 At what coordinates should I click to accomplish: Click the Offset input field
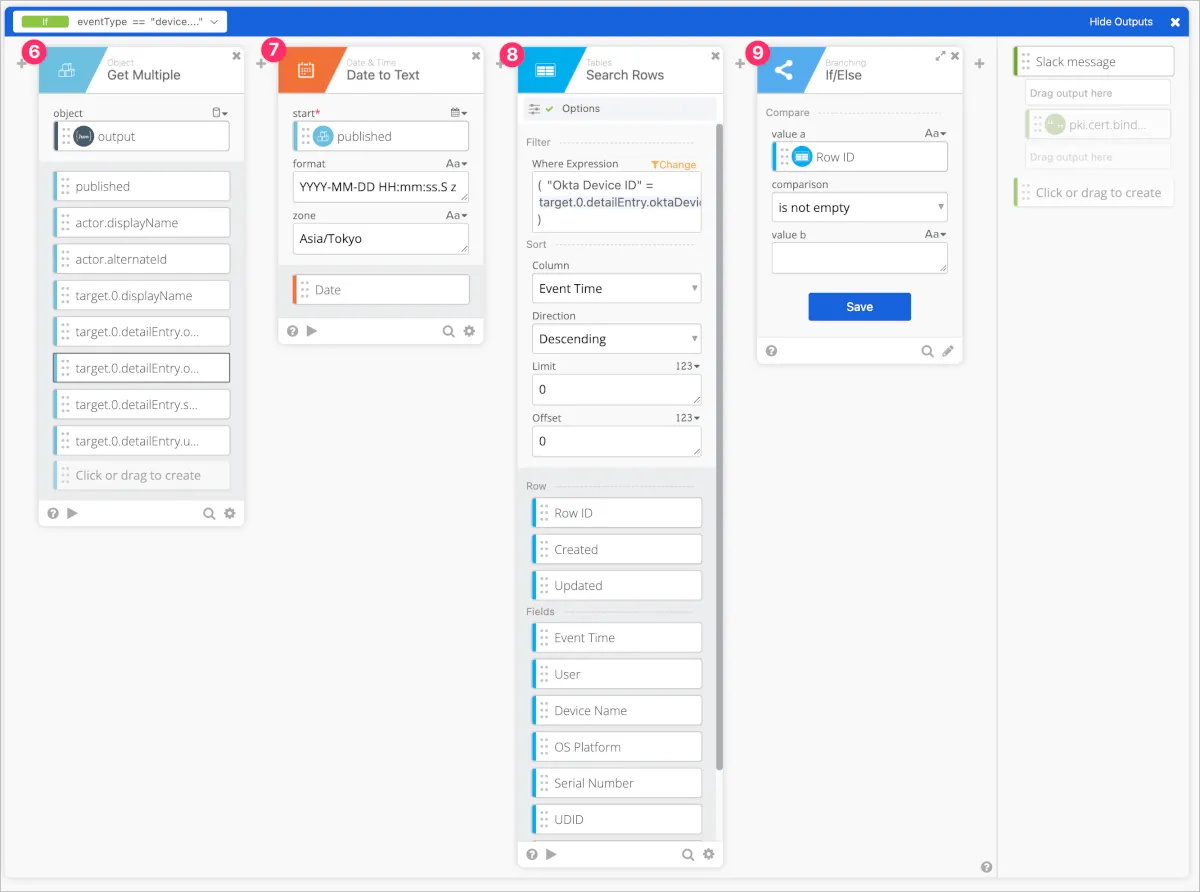click(616, 441)
